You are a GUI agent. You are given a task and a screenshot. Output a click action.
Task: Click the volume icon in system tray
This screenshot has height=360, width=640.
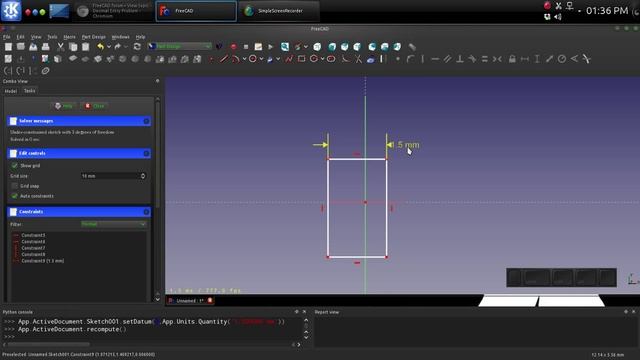558,17
